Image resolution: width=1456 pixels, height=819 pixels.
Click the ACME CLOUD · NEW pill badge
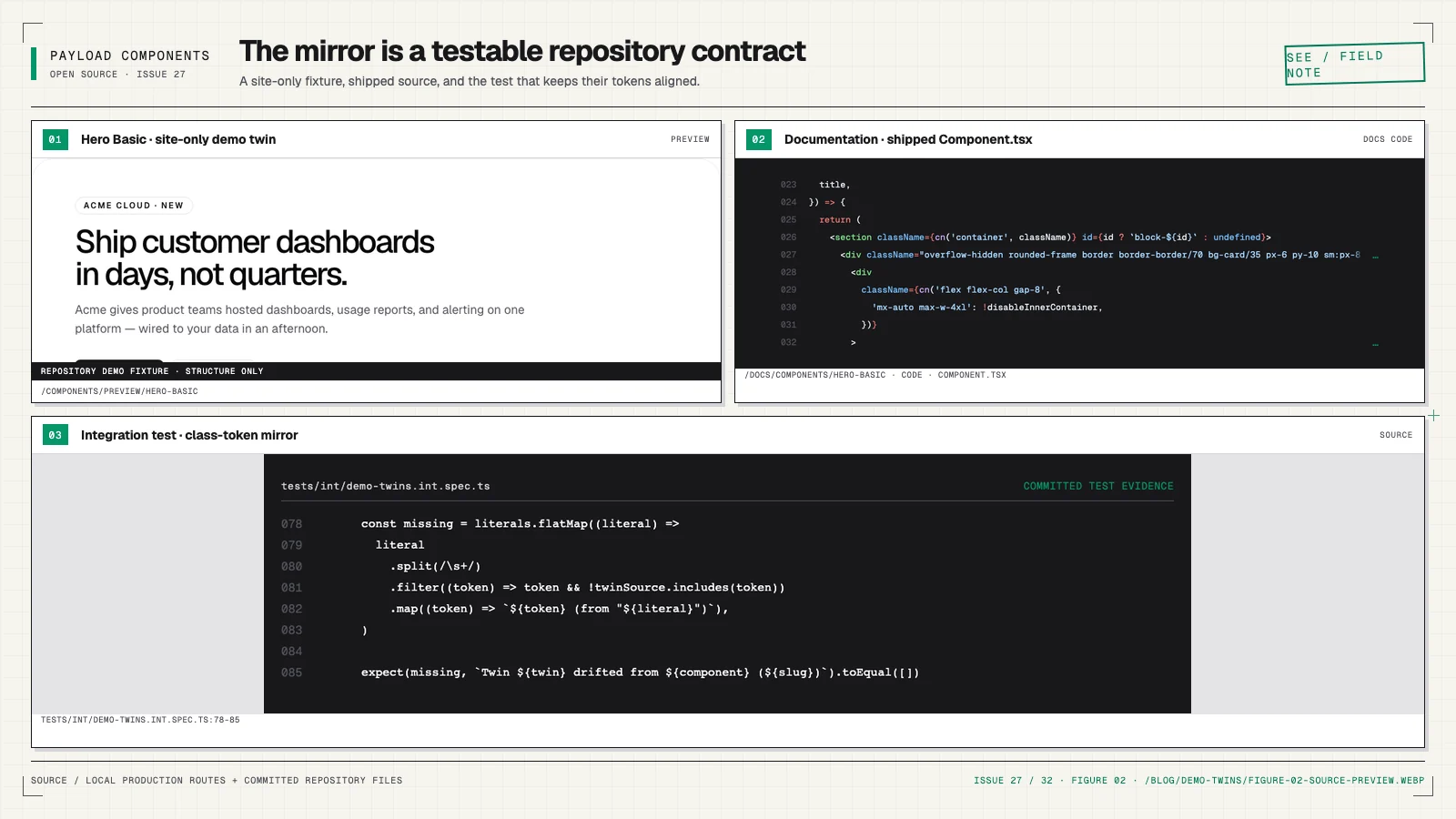coord(134,206)
